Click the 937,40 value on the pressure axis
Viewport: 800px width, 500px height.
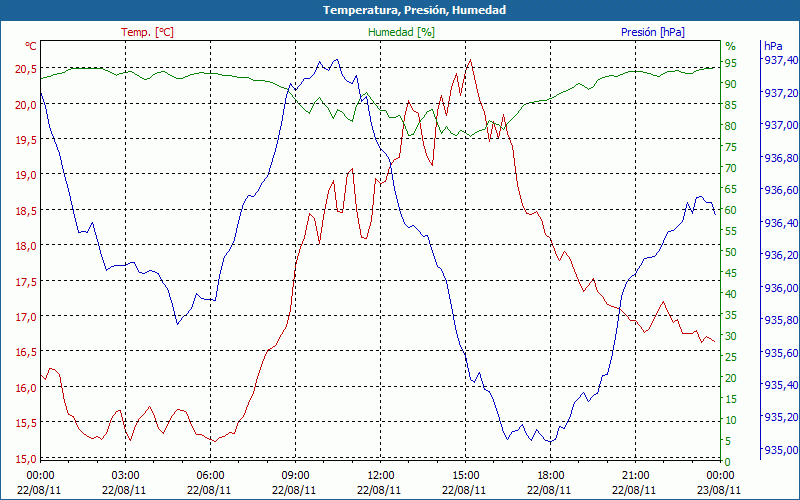[x=781, y=60]
